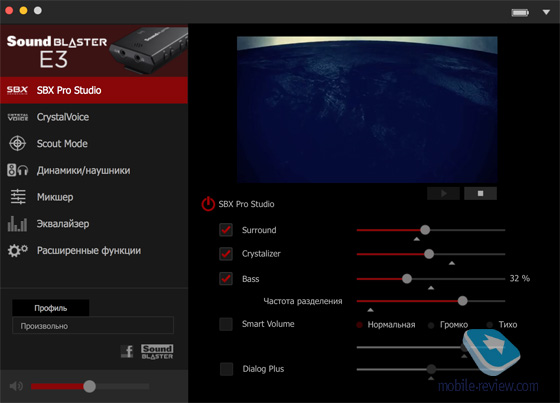Open the CrystalVoice section
The width and height of the screenshot is (560, 403).
pos(94,117)
